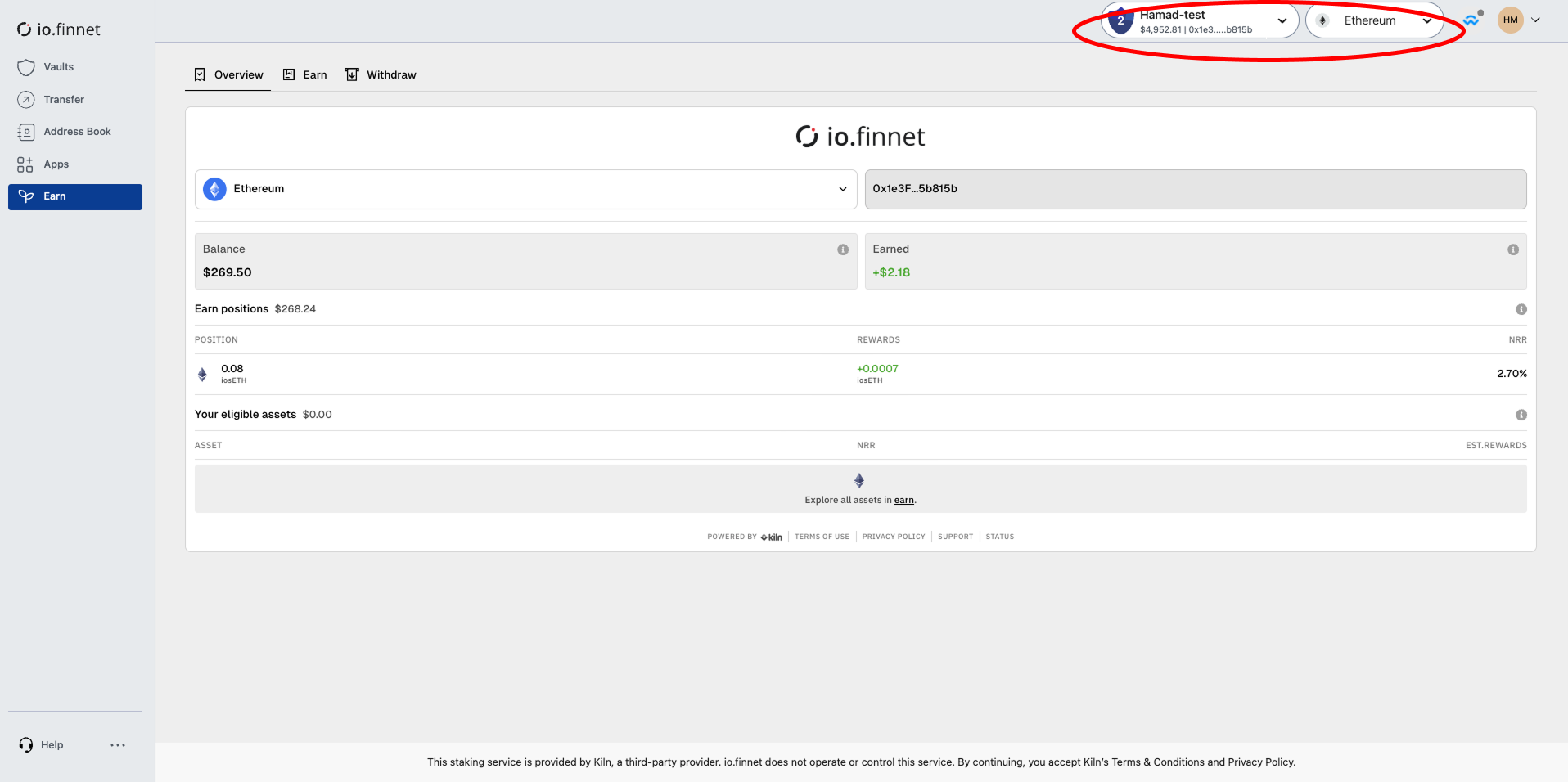This screenshot has width=1568, height=782.
Task: Click the WalletConnect icon in header
Action: [x=1471, y=20]
